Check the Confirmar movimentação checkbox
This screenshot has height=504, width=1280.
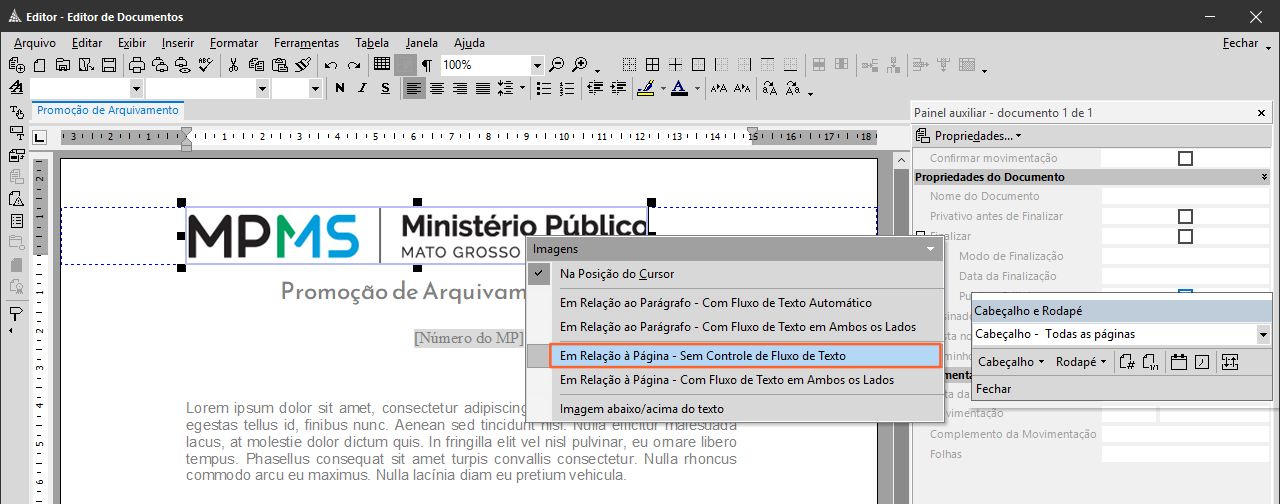(x=1186, y=158)
